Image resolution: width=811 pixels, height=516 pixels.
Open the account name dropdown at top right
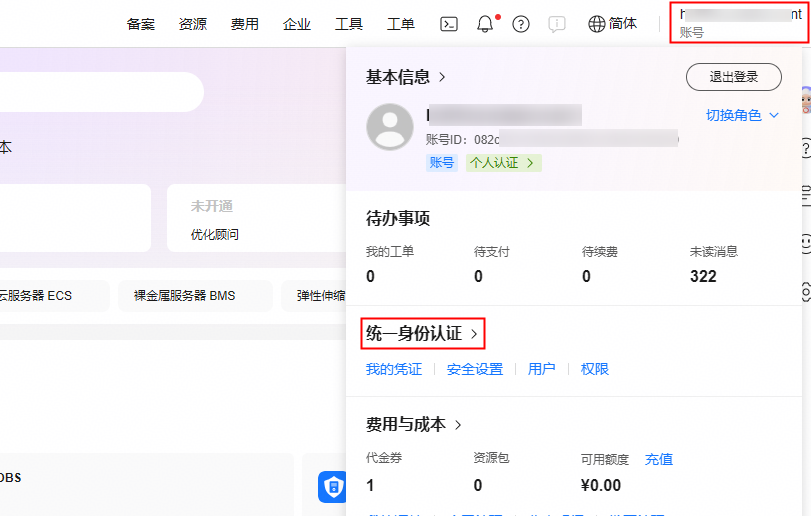tap(740, 23)
